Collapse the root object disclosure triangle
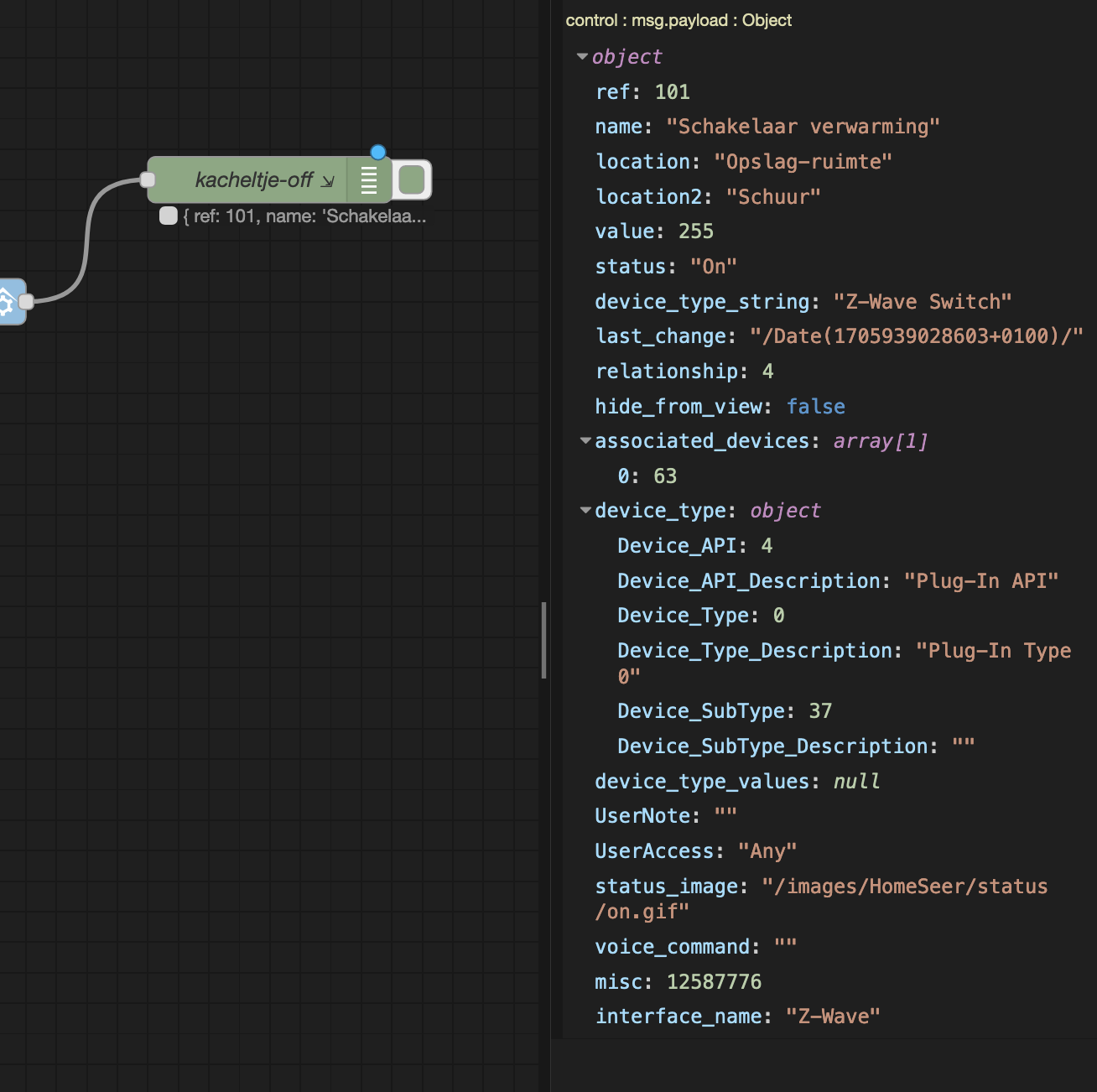 (x=582, y=57)
